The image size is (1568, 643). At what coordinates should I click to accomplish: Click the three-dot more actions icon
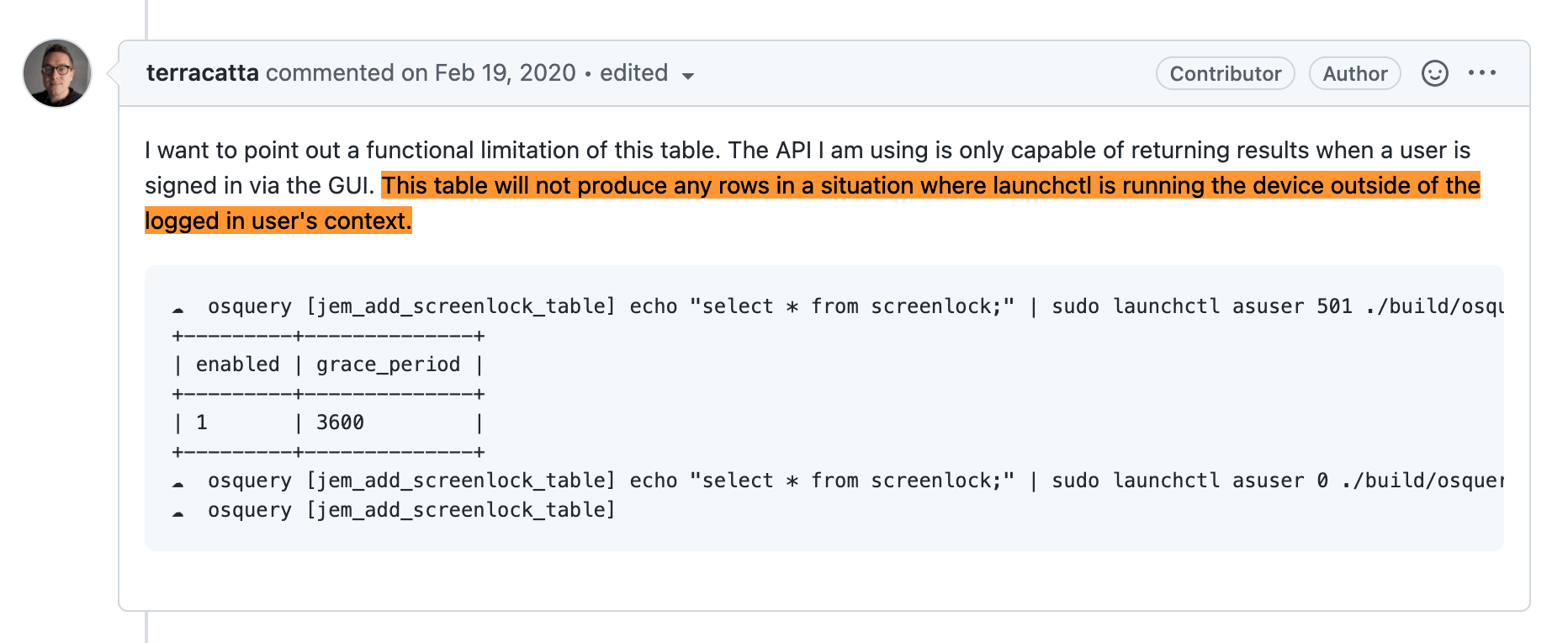[x=1482, y=73]
